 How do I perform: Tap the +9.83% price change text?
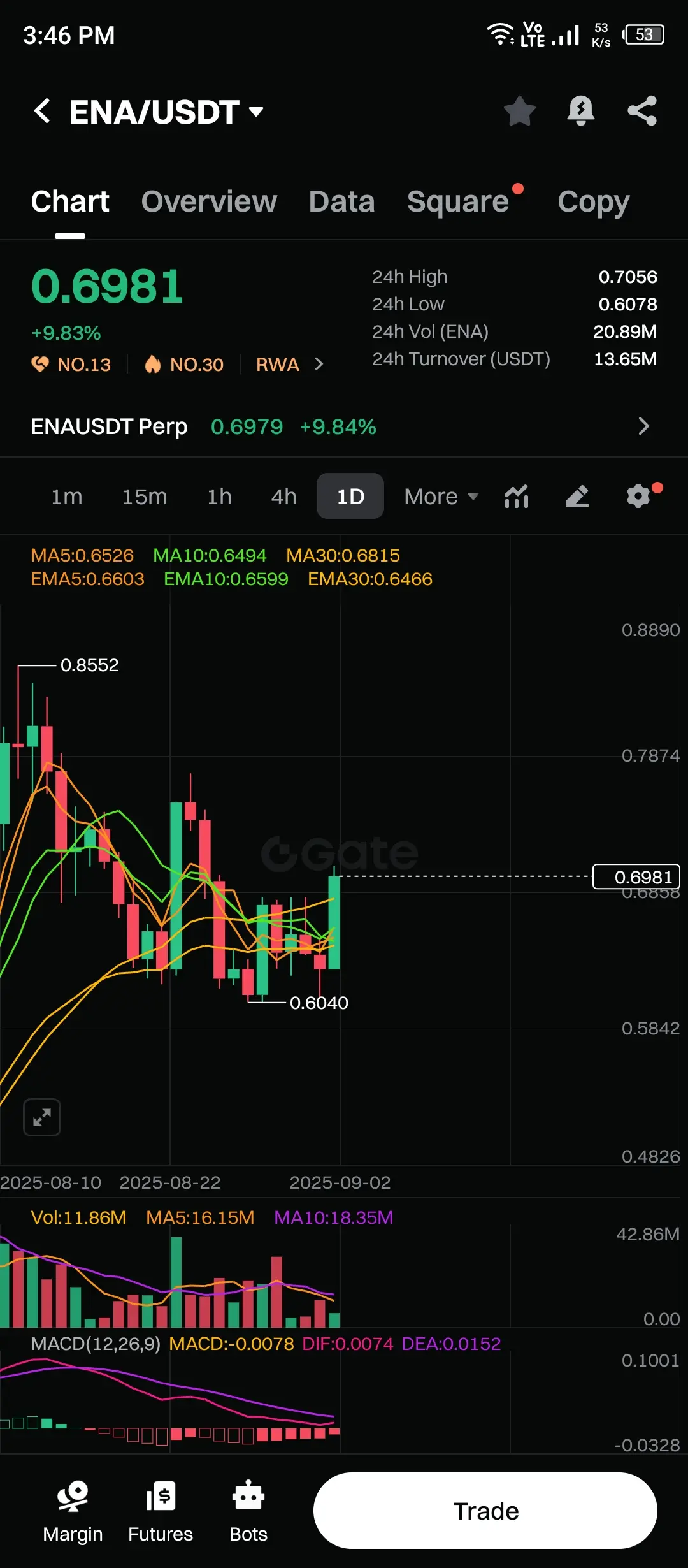tap(66, 333)
